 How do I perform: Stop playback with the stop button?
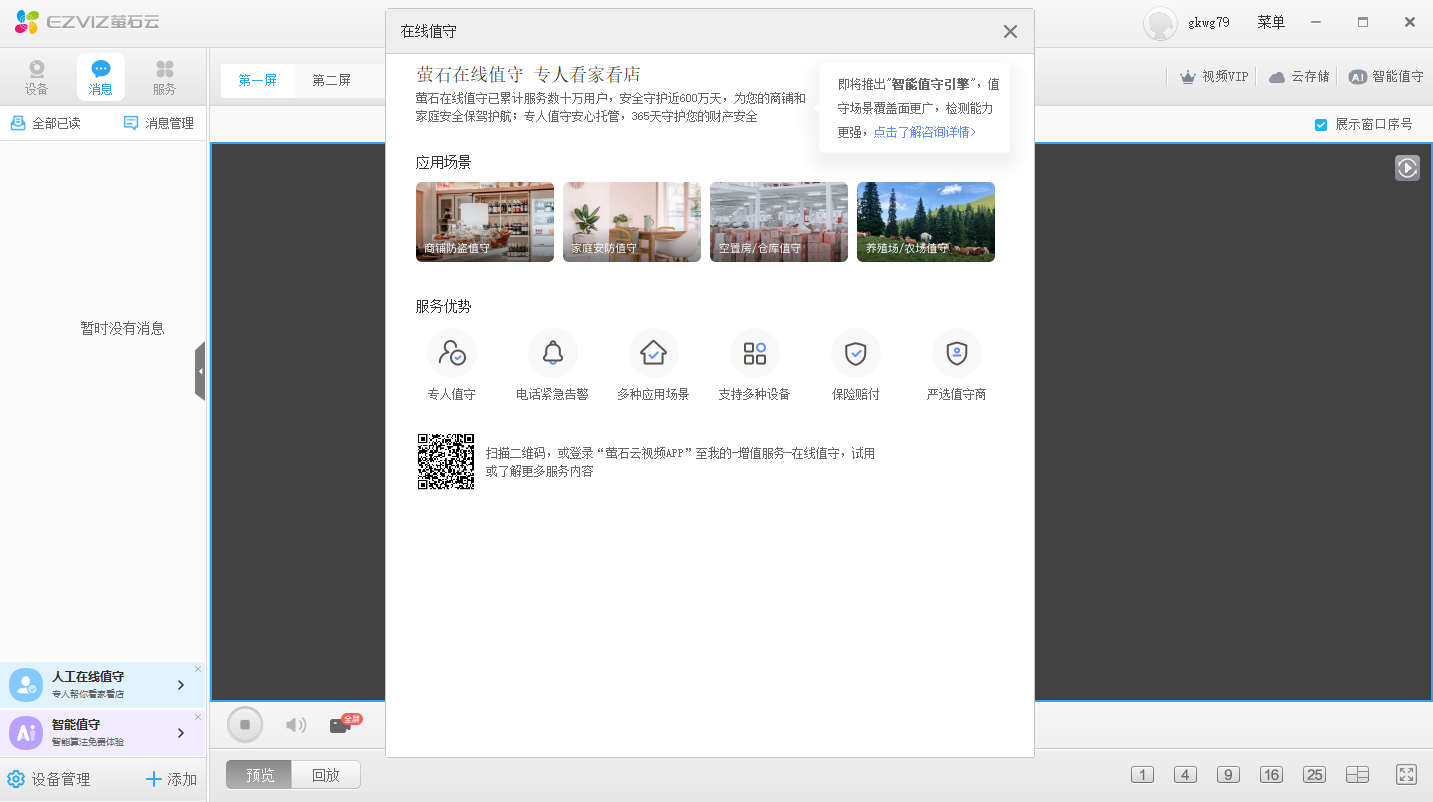245,725
